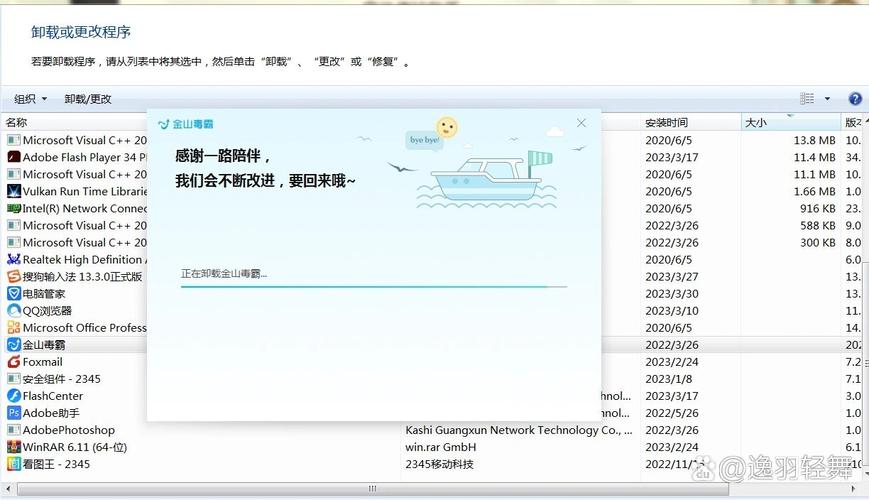Click the 卸载/更改 toolbar button
Image resolution: width=869 pixels, height=500 pixels.
coord(88,99)
